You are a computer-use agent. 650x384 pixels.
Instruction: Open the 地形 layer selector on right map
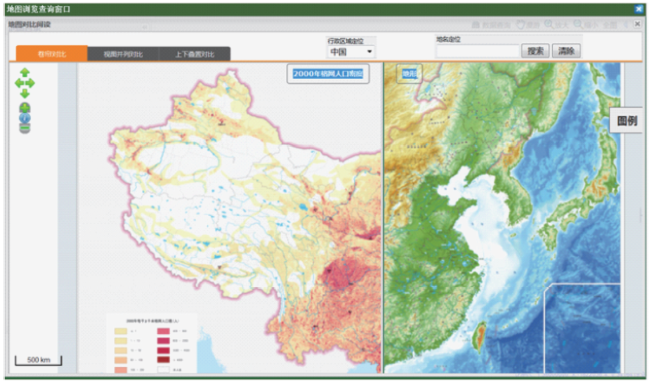coord(409,74)
